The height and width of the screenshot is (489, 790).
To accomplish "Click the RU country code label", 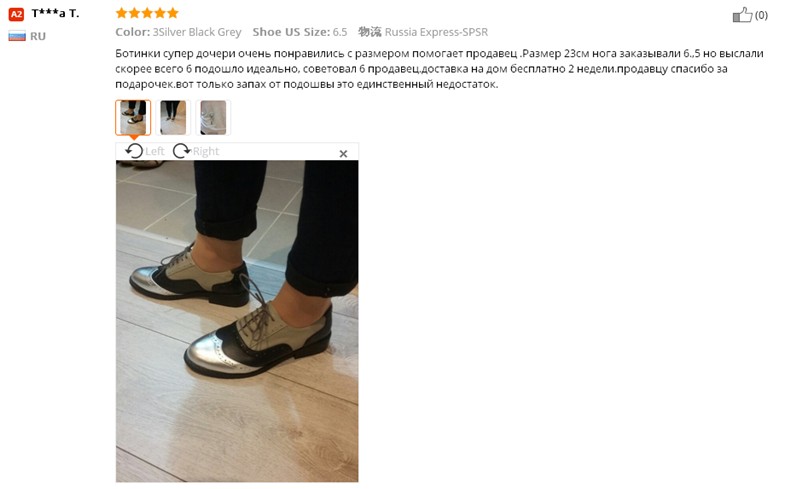I will click(x=38, y=36).
